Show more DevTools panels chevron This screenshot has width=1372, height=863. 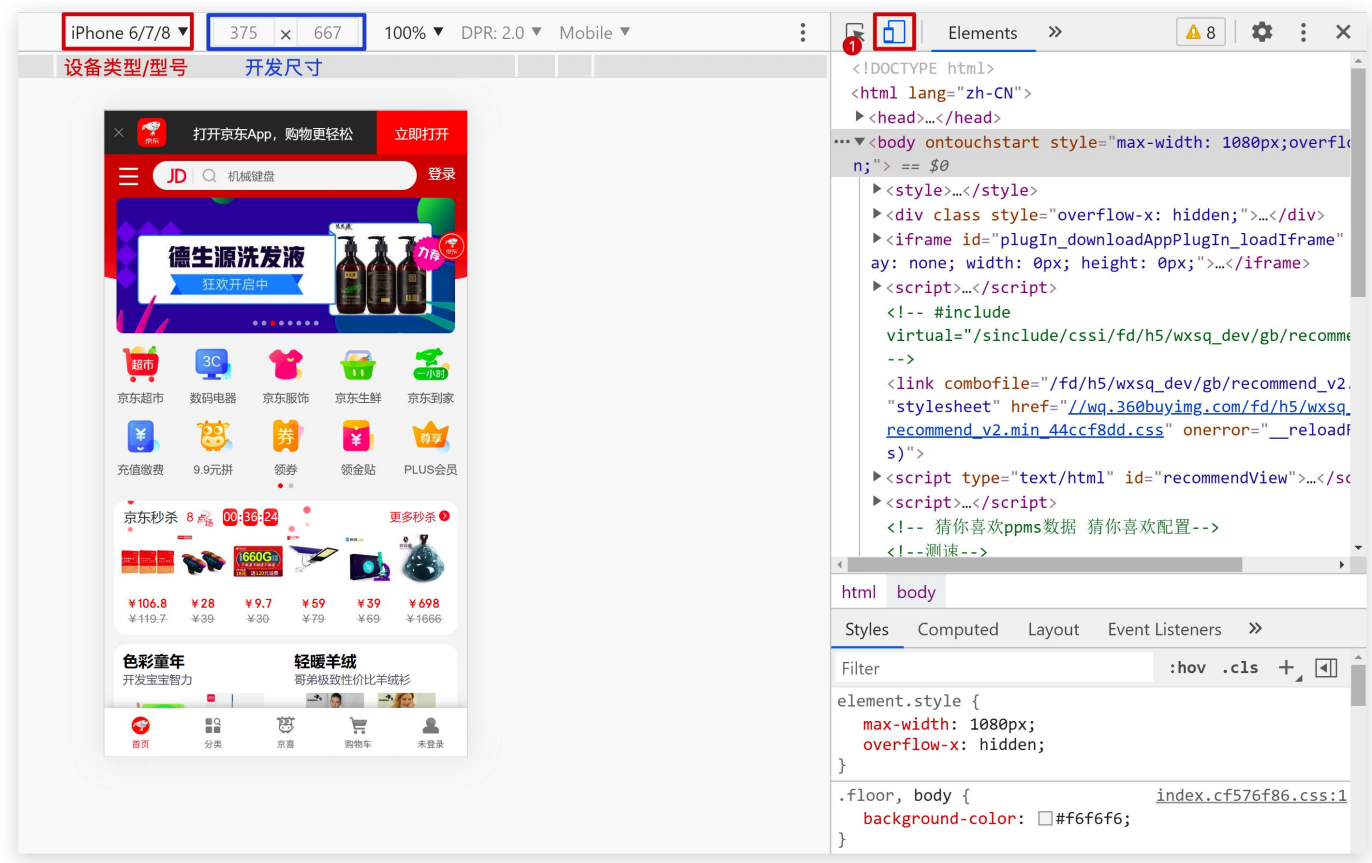tap(1055, 32)
